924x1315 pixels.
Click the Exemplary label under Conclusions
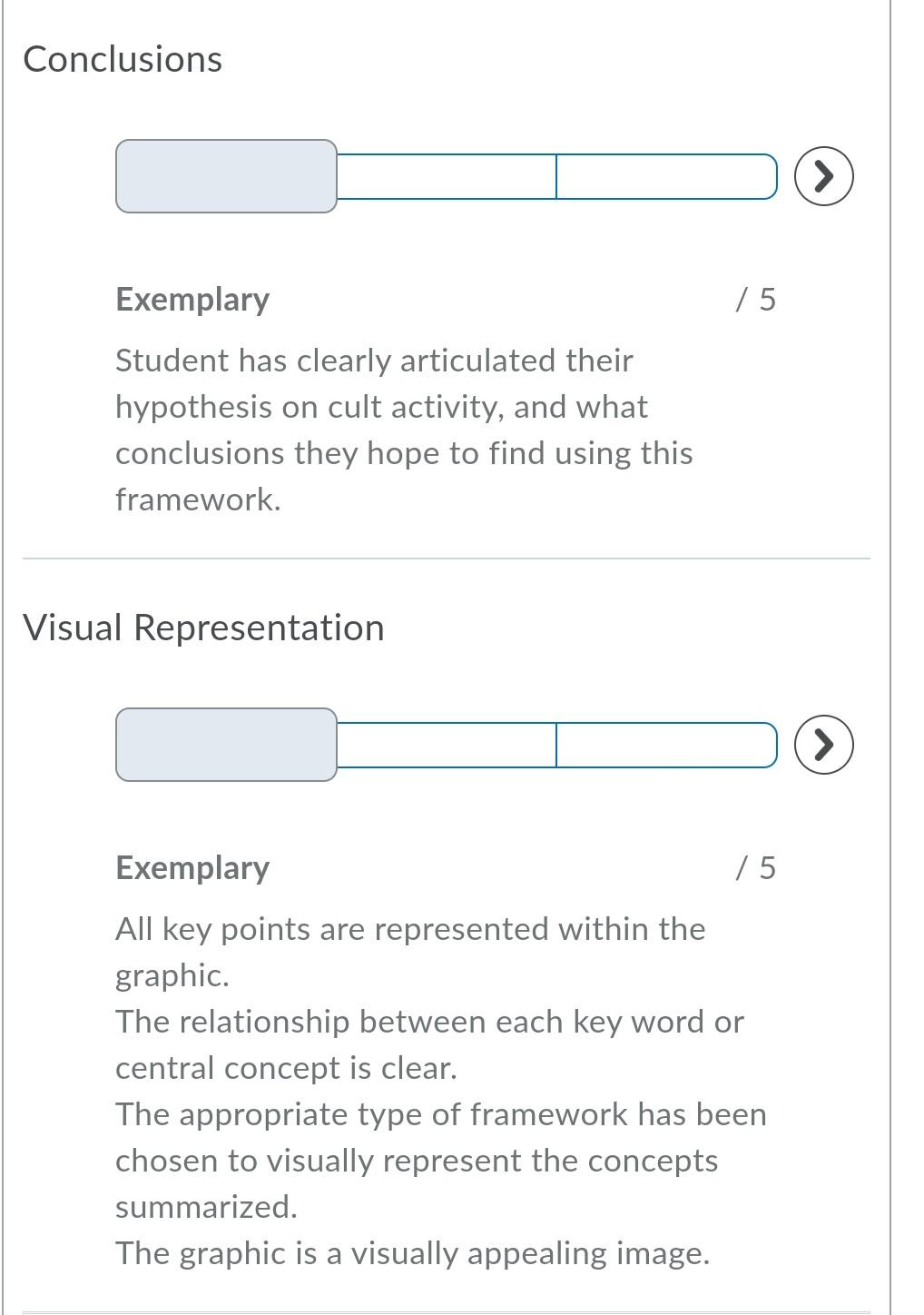[x=192, y=299]
